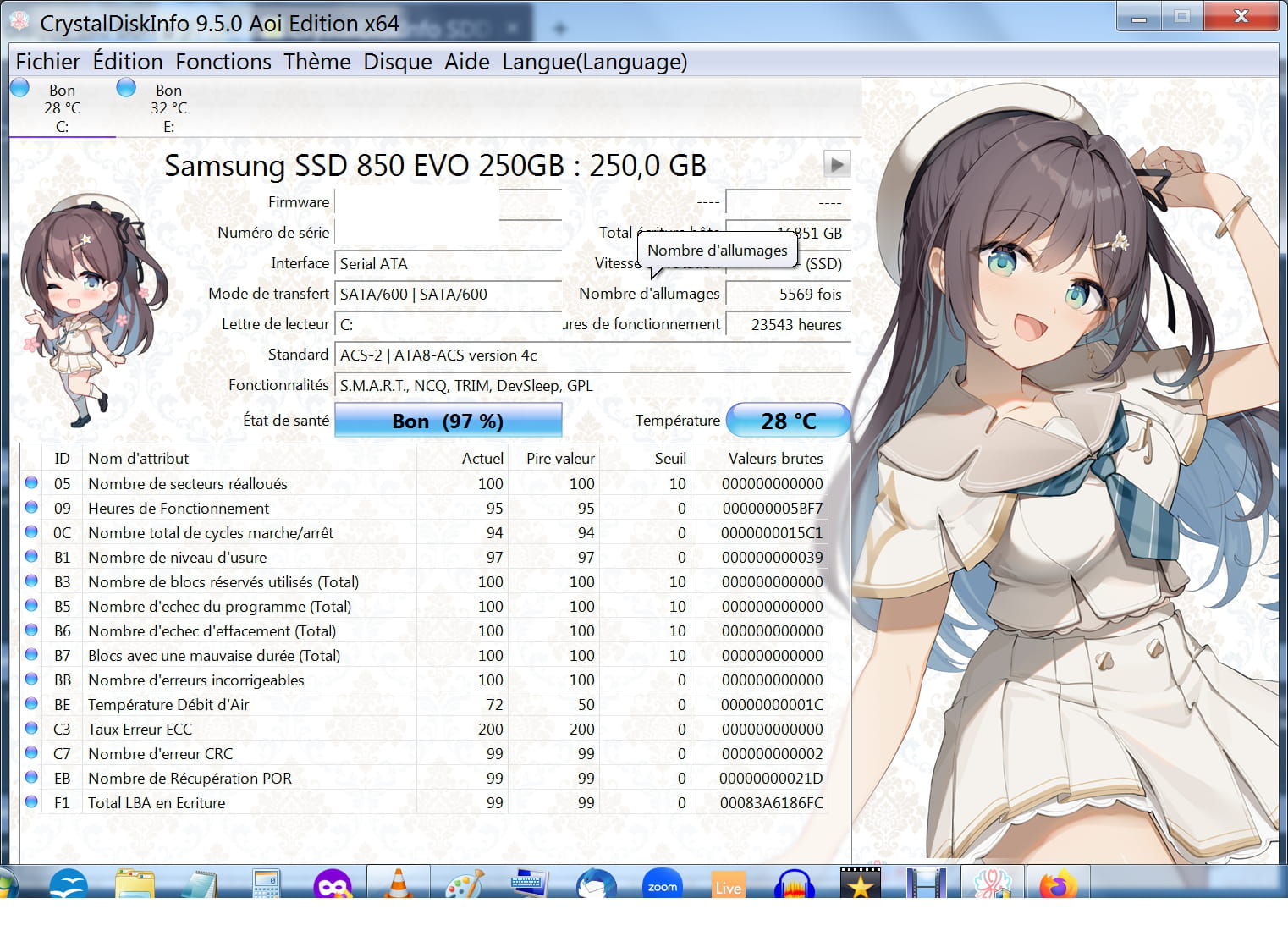Click the Numéro de série value field
This screenshot has width=1288, height=936.
click(448, 233)
